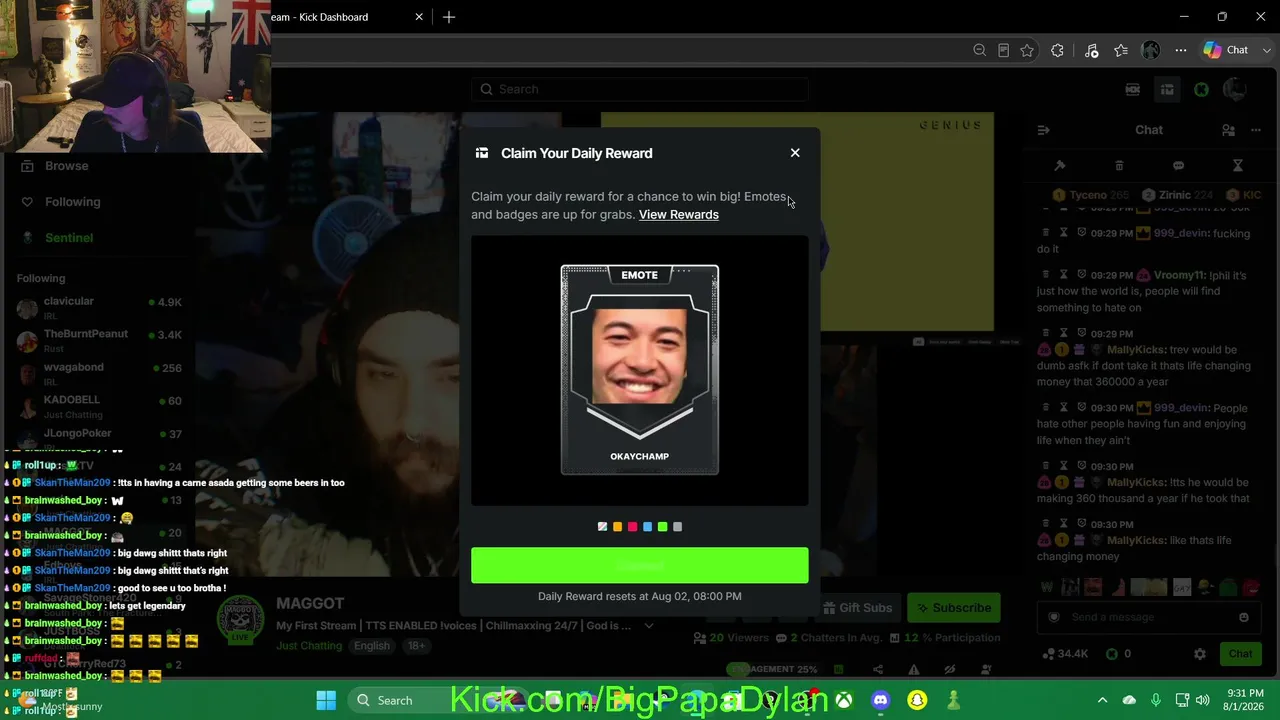Open chat settings gear icon

pos(1200,654)
